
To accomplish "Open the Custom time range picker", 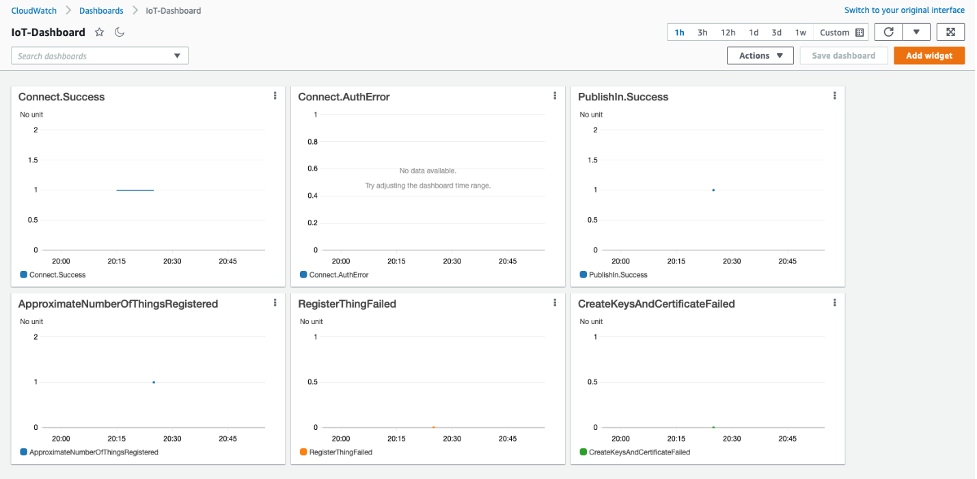I will click(x=841, y=32).
